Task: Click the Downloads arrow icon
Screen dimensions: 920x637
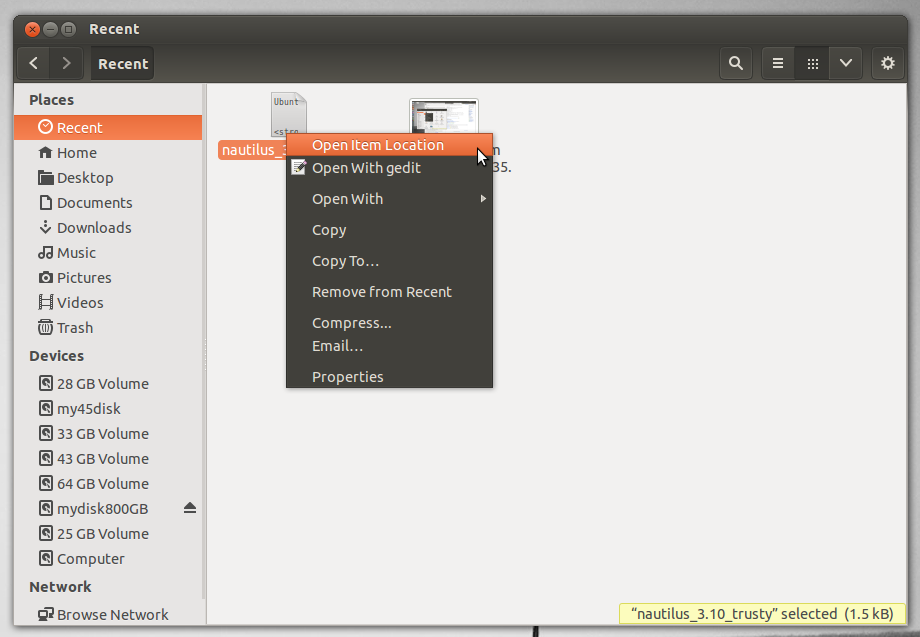Action: pos(45,227)
